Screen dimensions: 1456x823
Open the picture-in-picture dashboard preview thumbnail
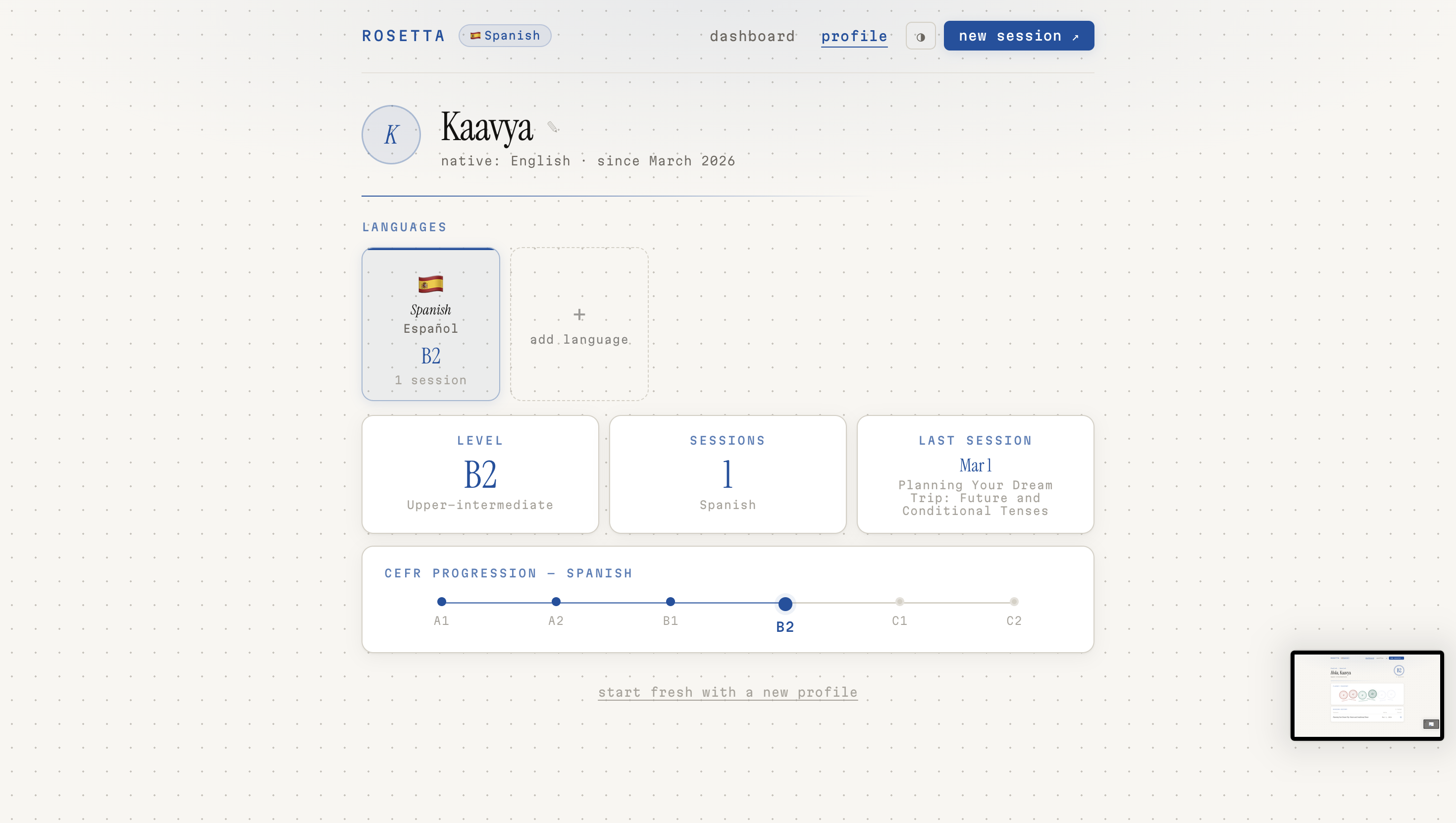(1366, 695)
